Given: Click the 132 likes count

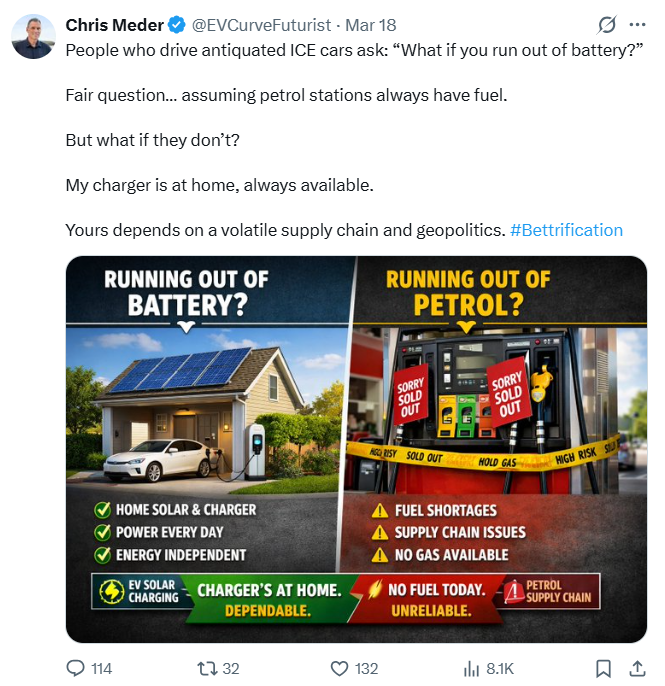Looking at the screenshot, I should [x=367, y=668].
